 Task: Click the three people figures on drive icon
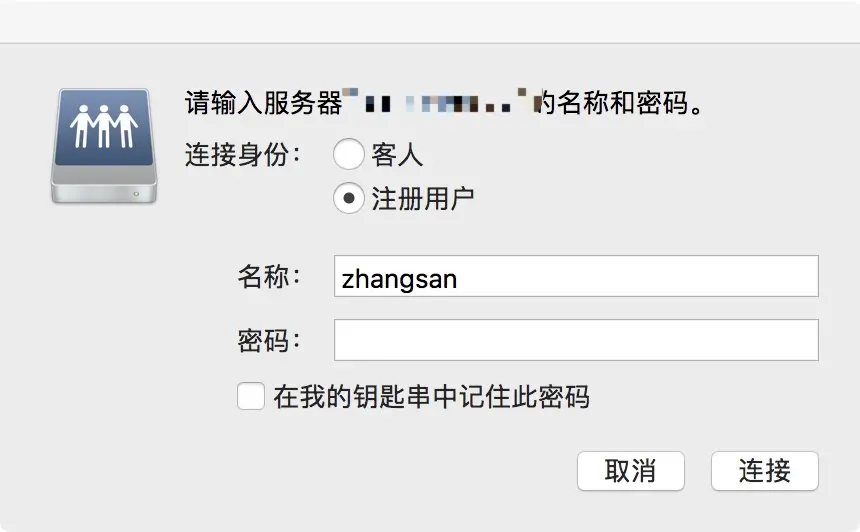click(104, 126)
